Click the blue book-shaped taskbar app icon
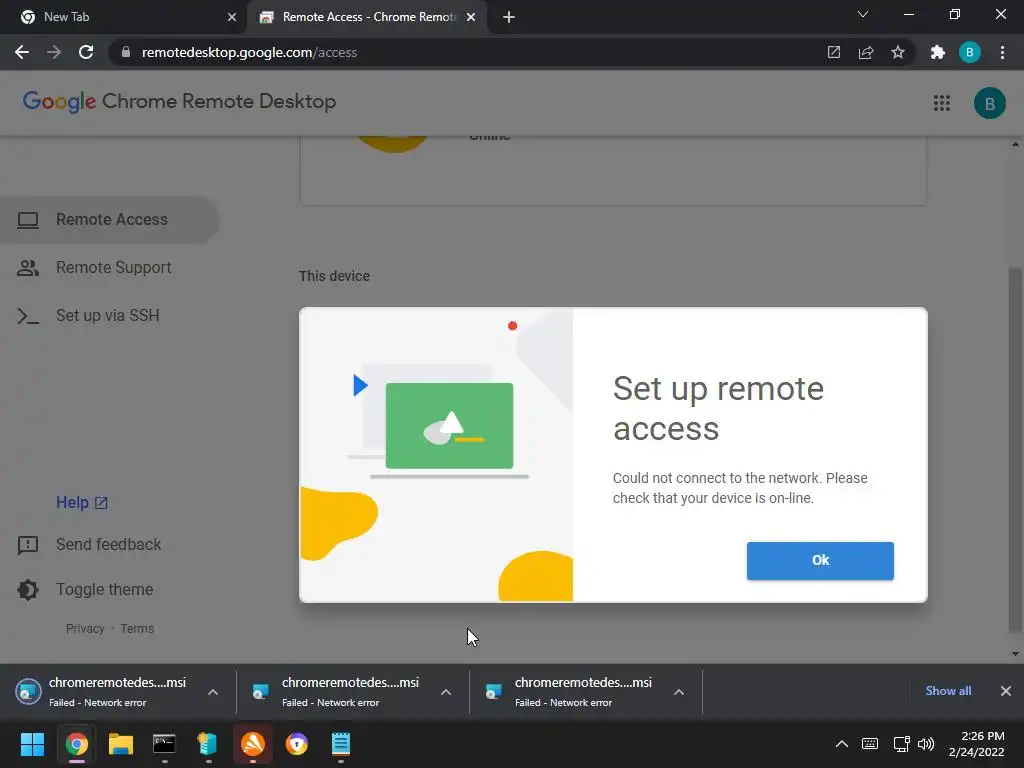 (x=207, y=744)
